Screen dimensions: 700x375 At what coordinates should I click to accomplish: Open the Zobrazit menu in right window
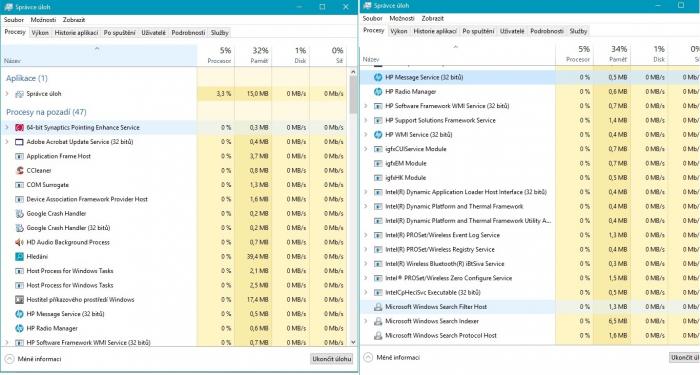pos(433,19)
